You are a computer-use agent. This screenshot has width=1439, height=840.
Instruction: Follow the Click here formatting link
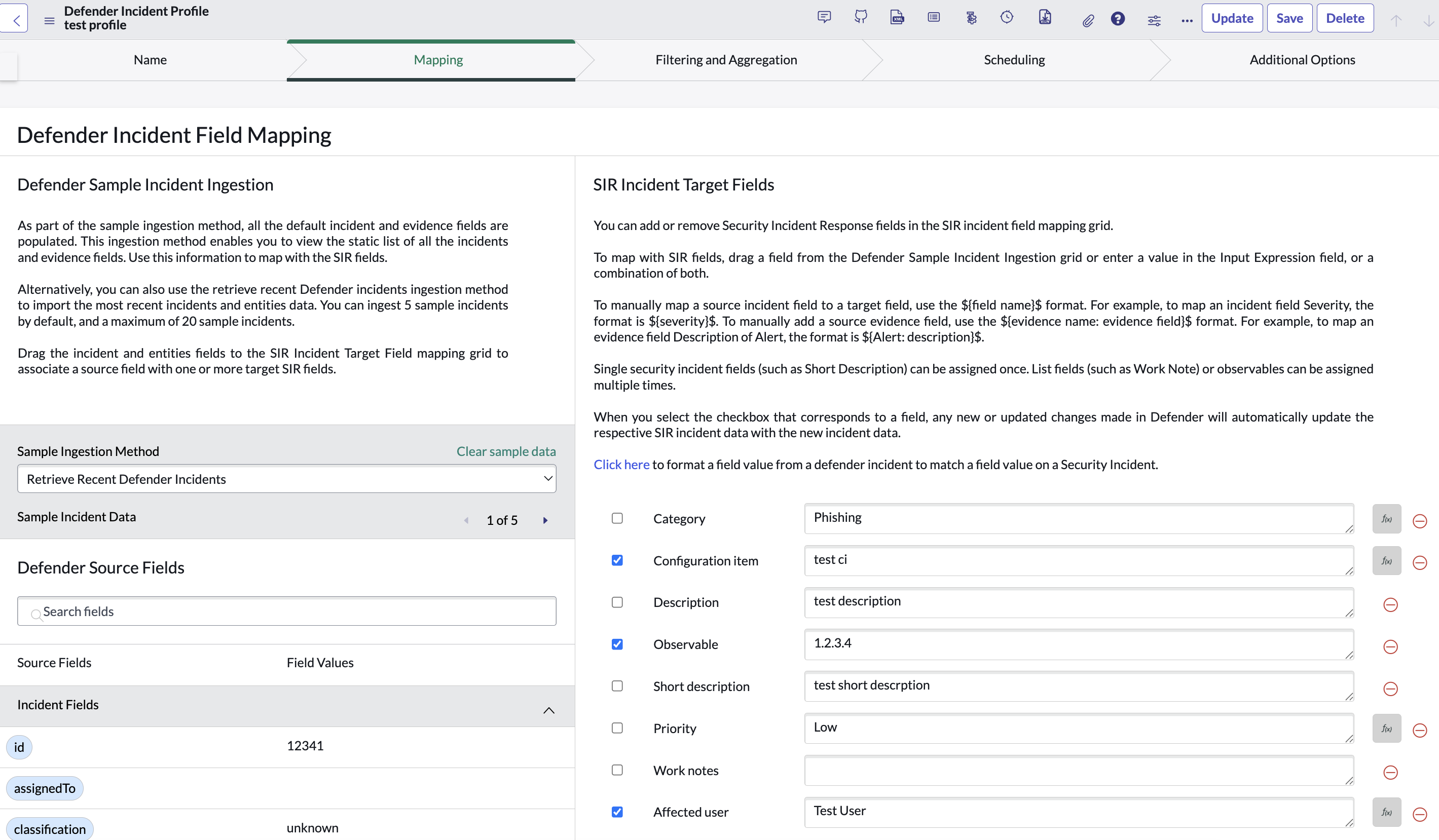coord(621,465)
